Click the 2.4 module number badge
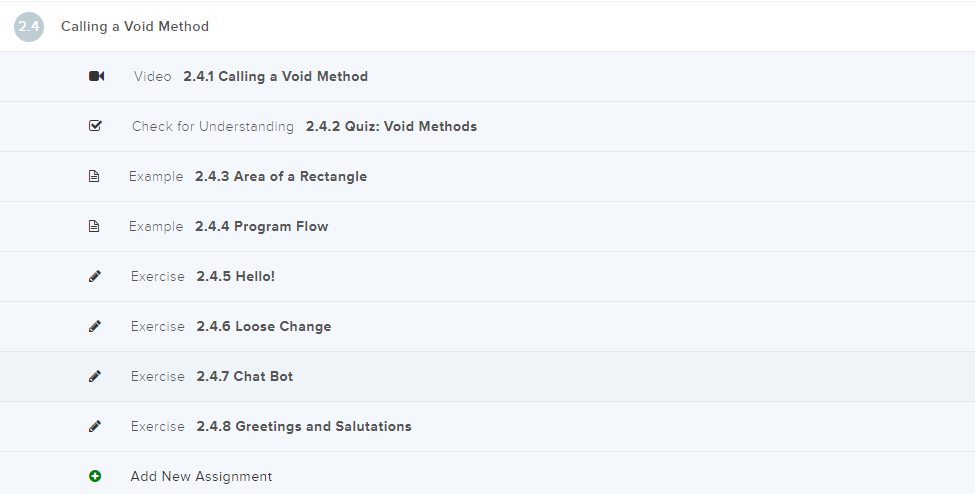This screenshot has height=494, width=975. point(29,27)
